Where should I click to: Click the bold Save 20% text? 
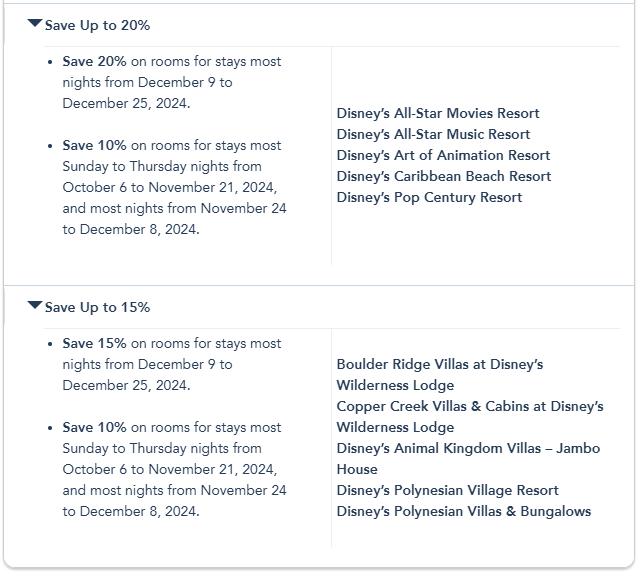click(94, 61)
